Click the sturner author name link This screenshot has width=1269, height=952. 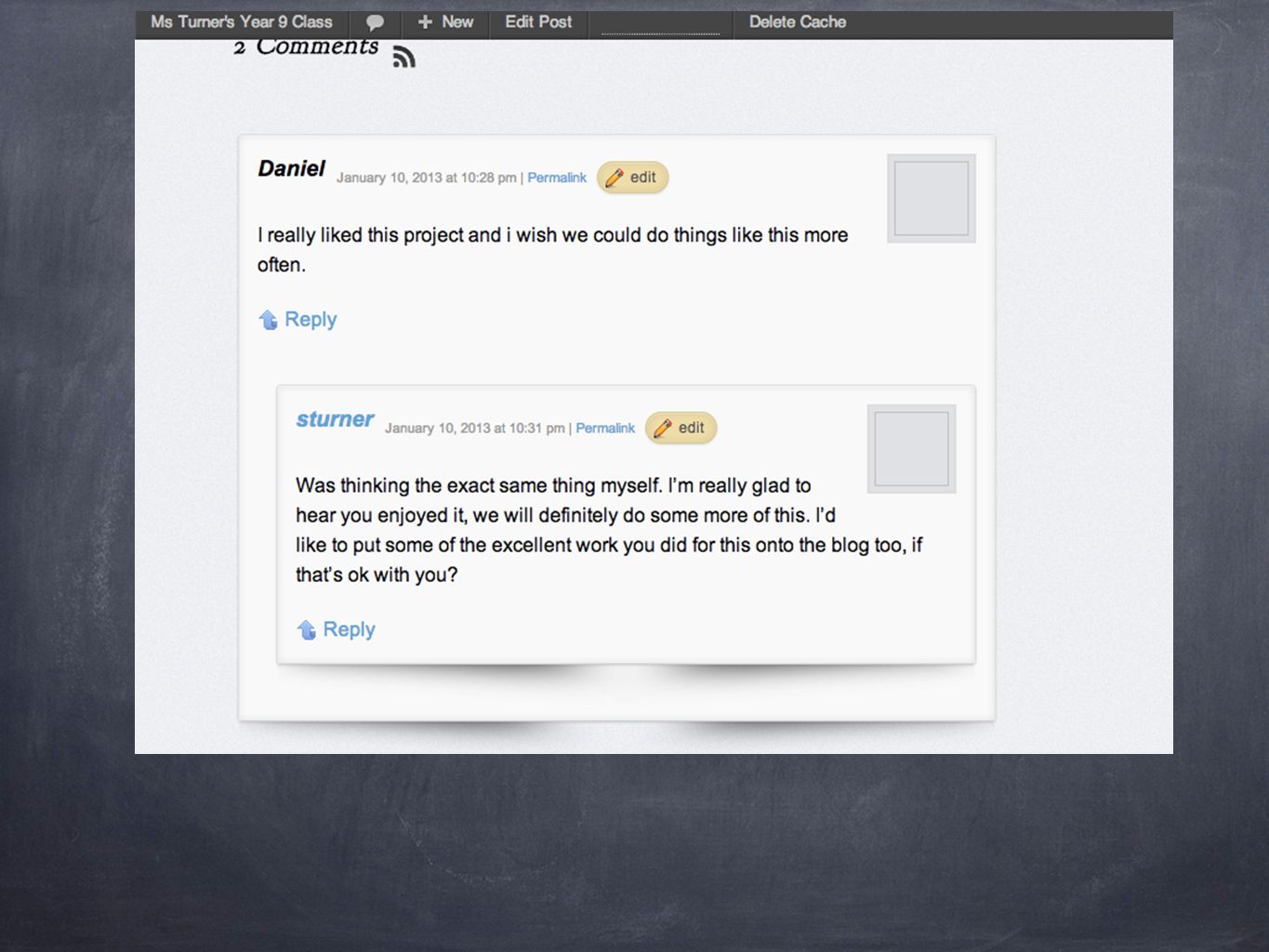click(x=335, y=419)
